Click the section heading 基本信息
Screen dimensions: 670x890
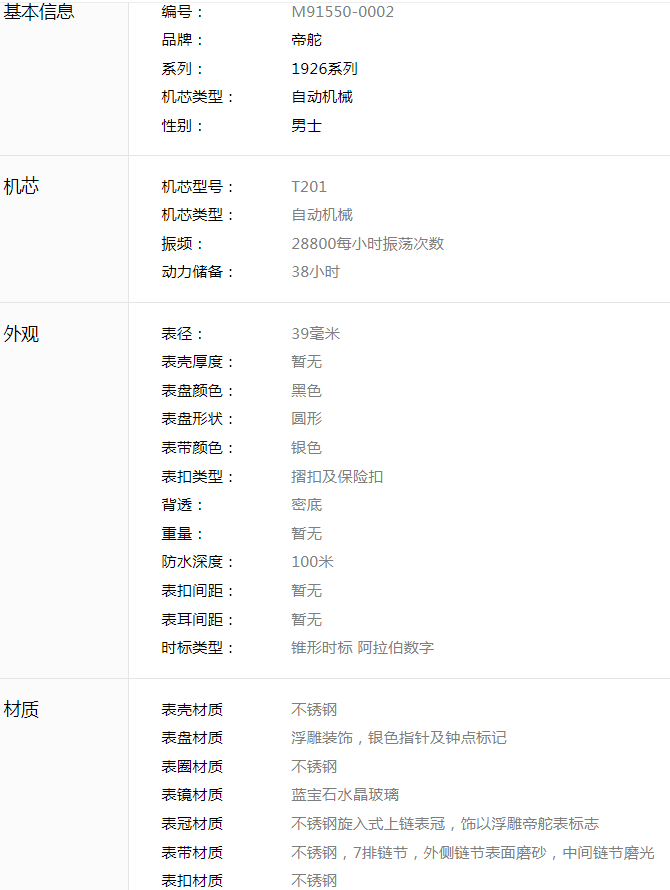pos(39,12)
